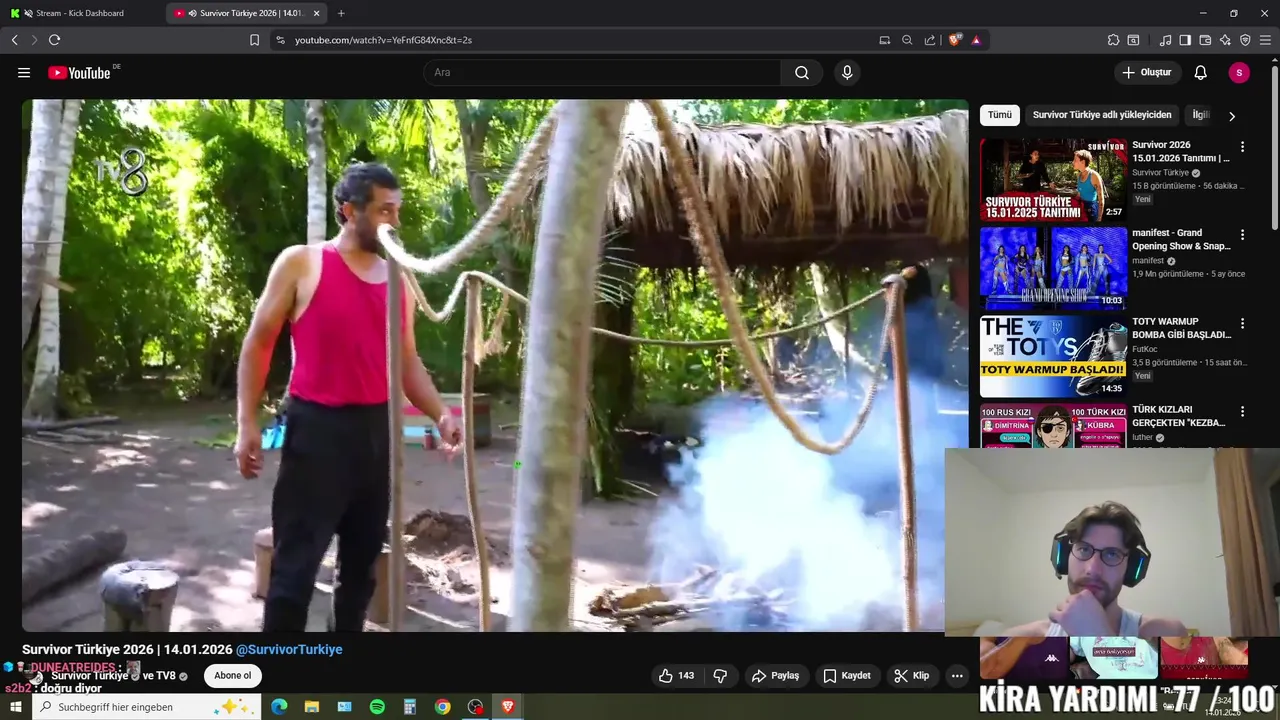Open Survivor 2026 15.01.2026 Tanıtımı thumbnail
1280x720 pixels.
pos(1053,179)
